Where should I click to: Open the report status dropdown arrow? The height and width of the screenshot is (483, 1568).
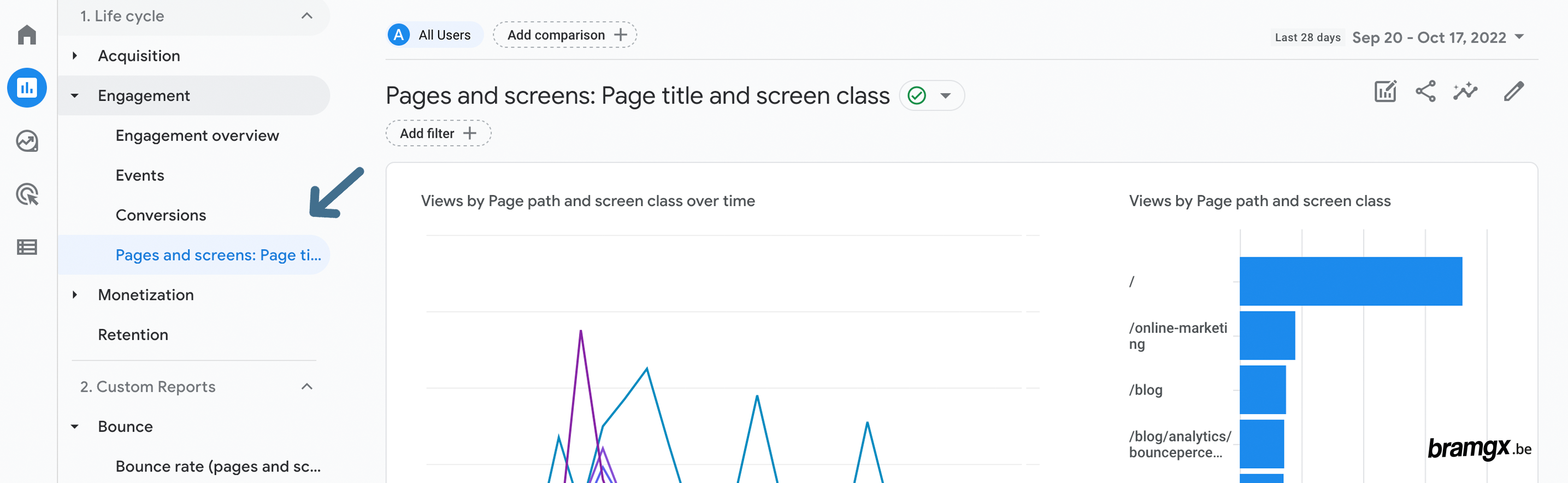pyautogui.click(x=945, y=96)
